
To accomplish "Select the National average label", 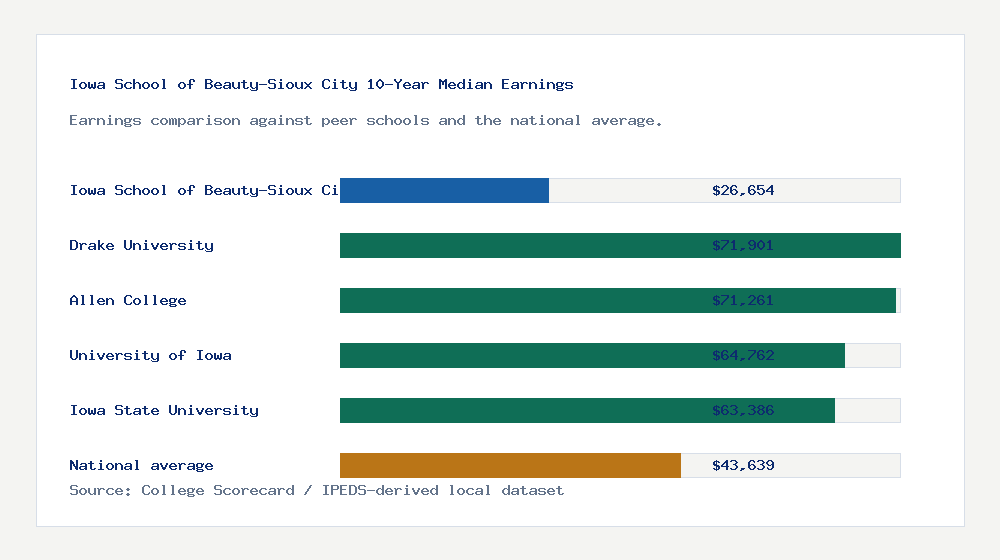I will click(141, 466).
